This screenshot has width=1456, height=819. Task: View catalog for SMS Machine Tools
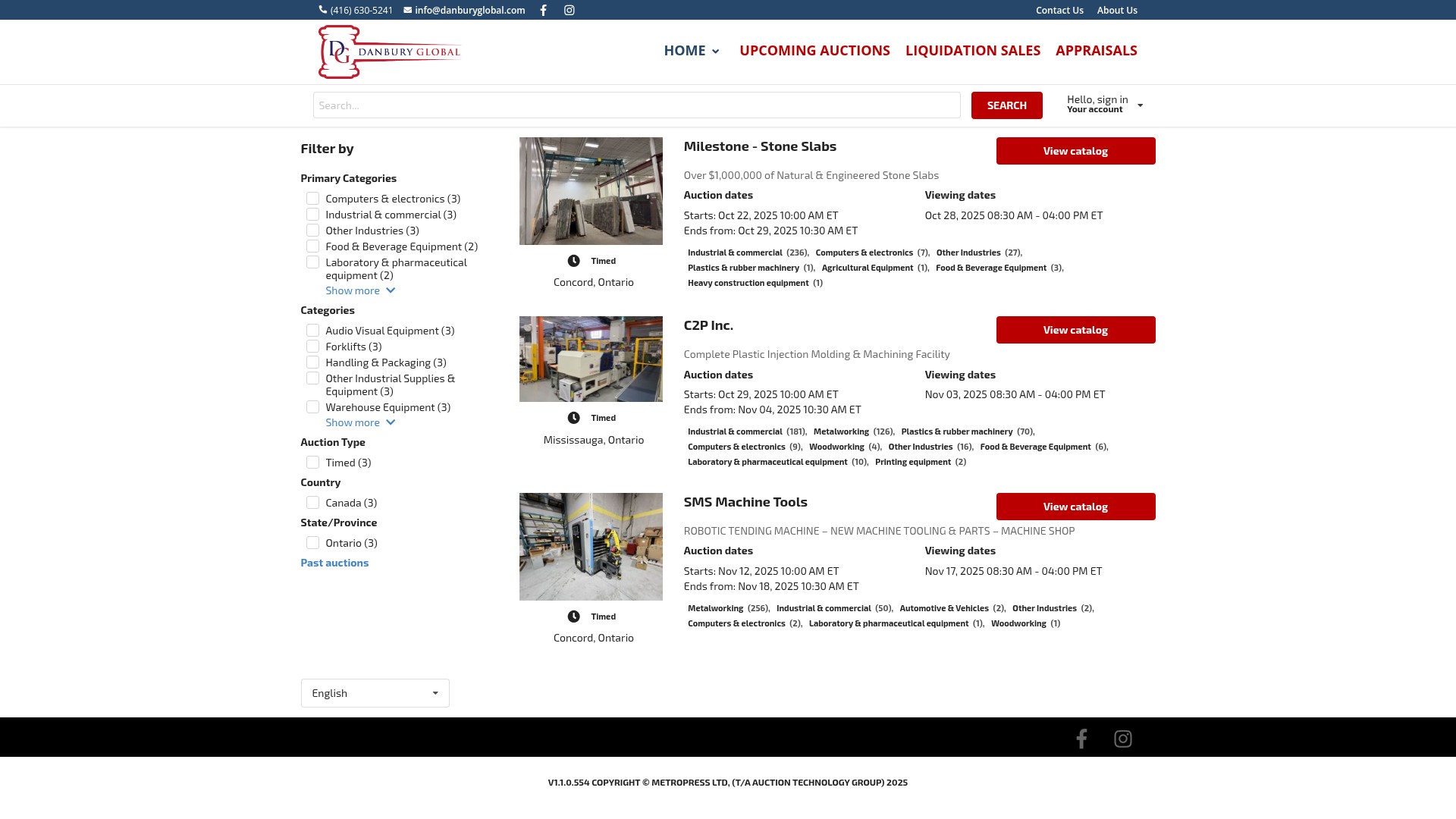(x=1076, y=507)
